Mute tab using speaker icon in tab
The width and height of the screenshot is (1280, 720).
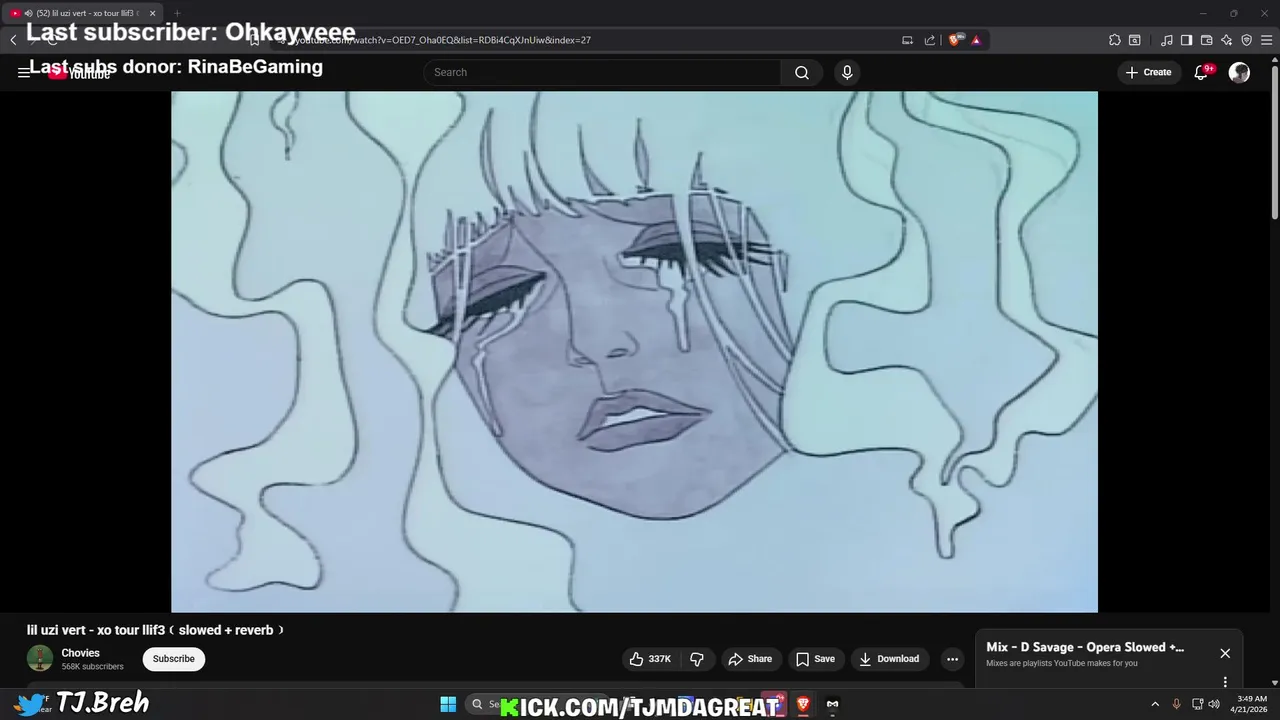28,13
